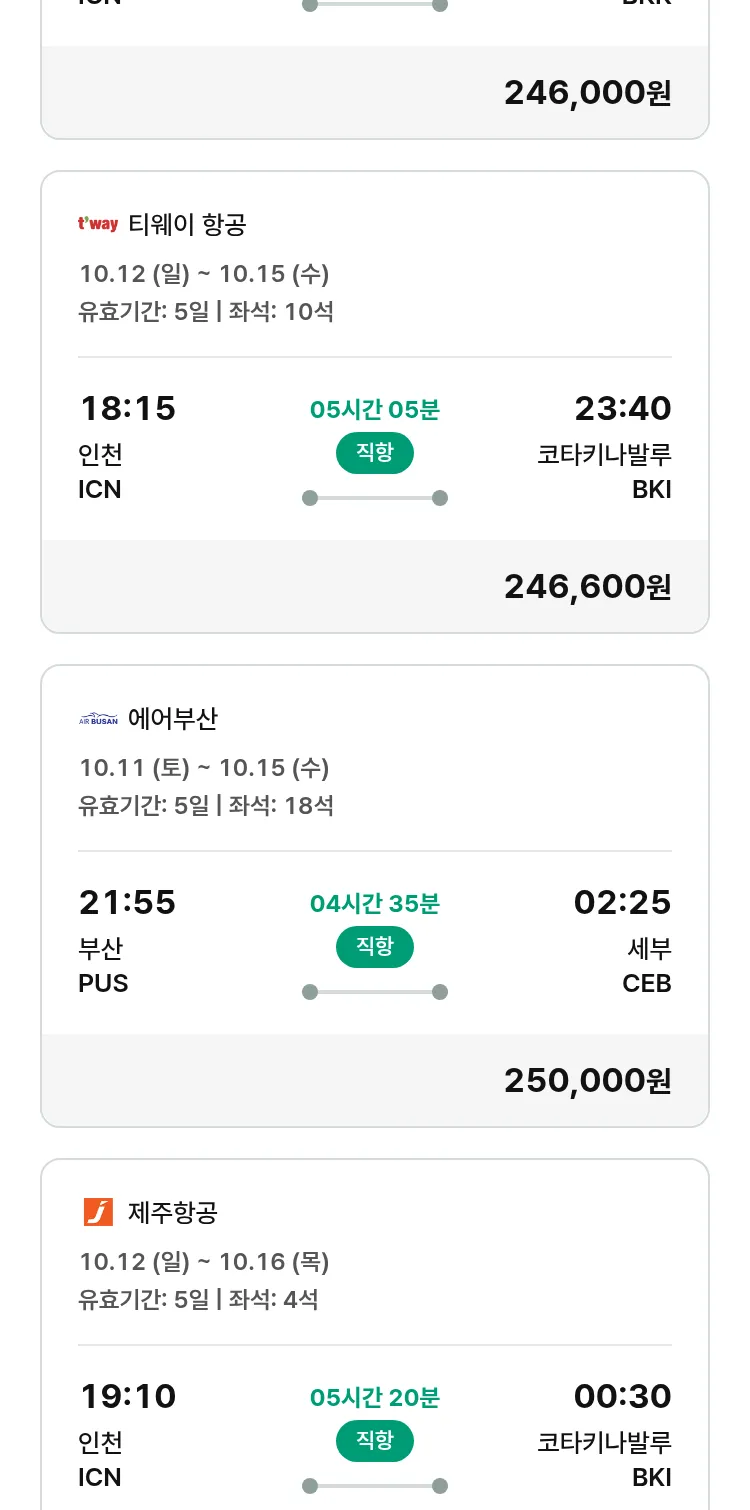Viewport: 750px width, 1510px height.
Task: Click the 02:25 arrival time at 세부
Action: click(622, 903)
